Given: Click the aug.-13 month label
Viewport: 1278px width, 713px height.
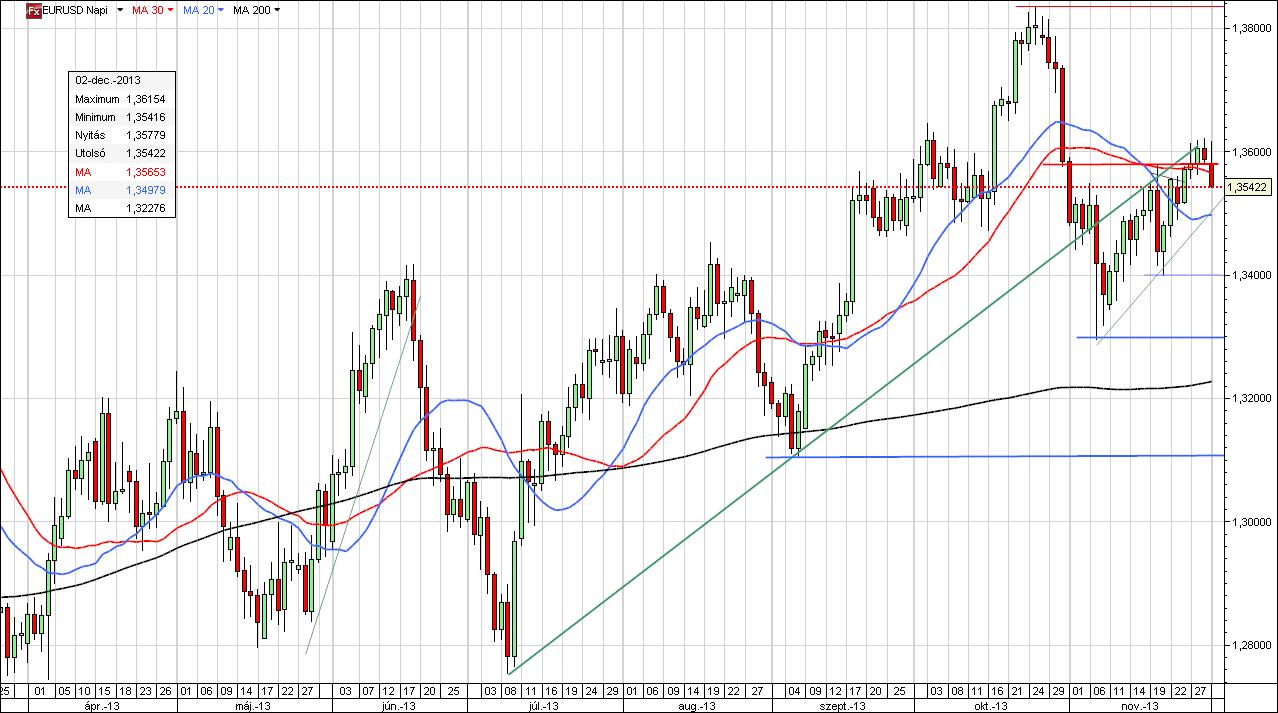Looking at the screenshot, I should point(697,706).
